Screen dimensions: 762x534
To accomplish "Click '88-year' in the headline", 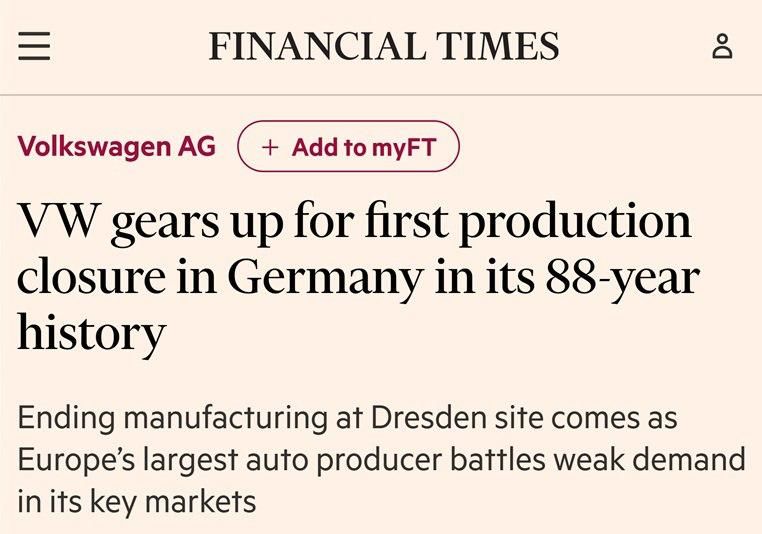I will click(x=621, y=277).
